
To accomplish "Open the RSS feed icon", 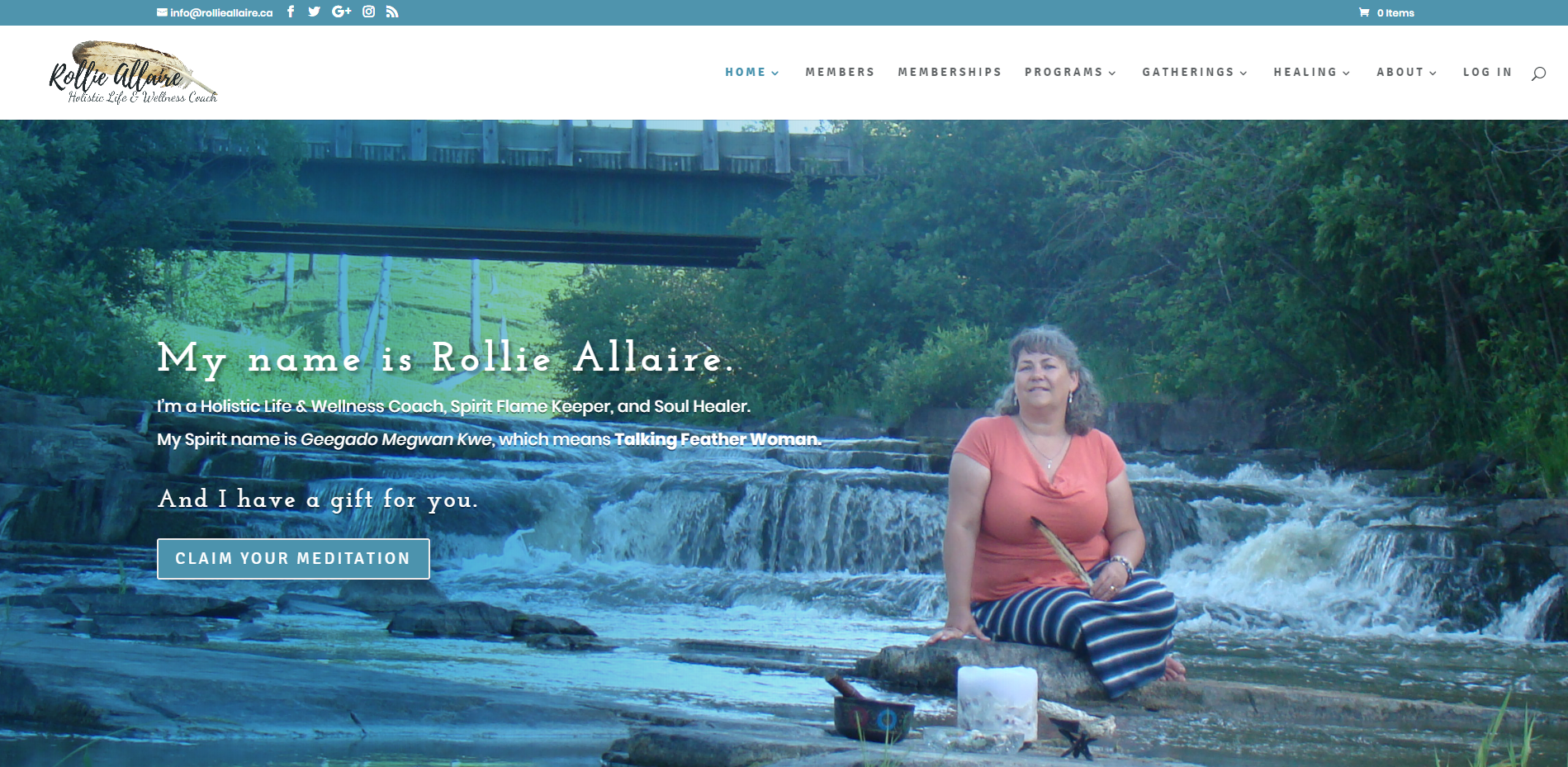I will [392, 12].
